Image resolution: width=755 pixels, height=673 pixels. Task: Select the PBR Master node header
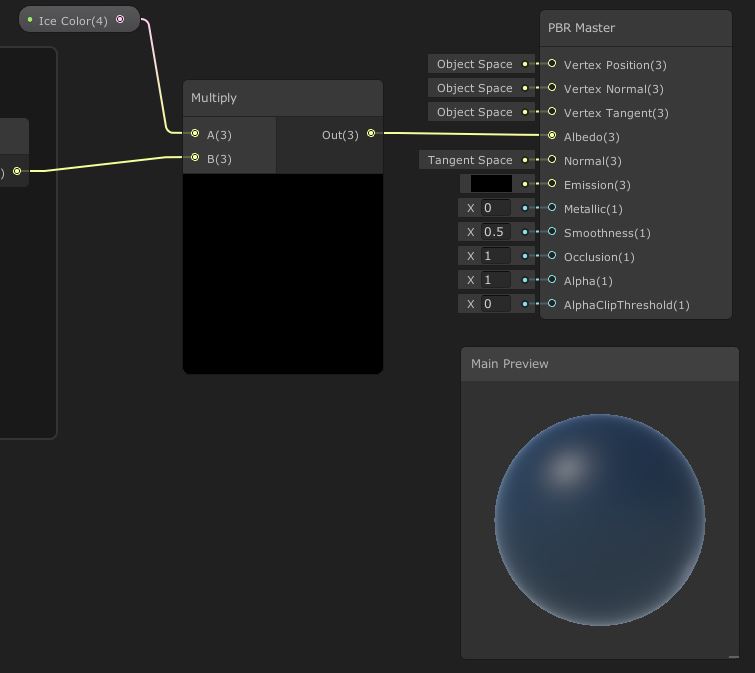pos(635,28)
